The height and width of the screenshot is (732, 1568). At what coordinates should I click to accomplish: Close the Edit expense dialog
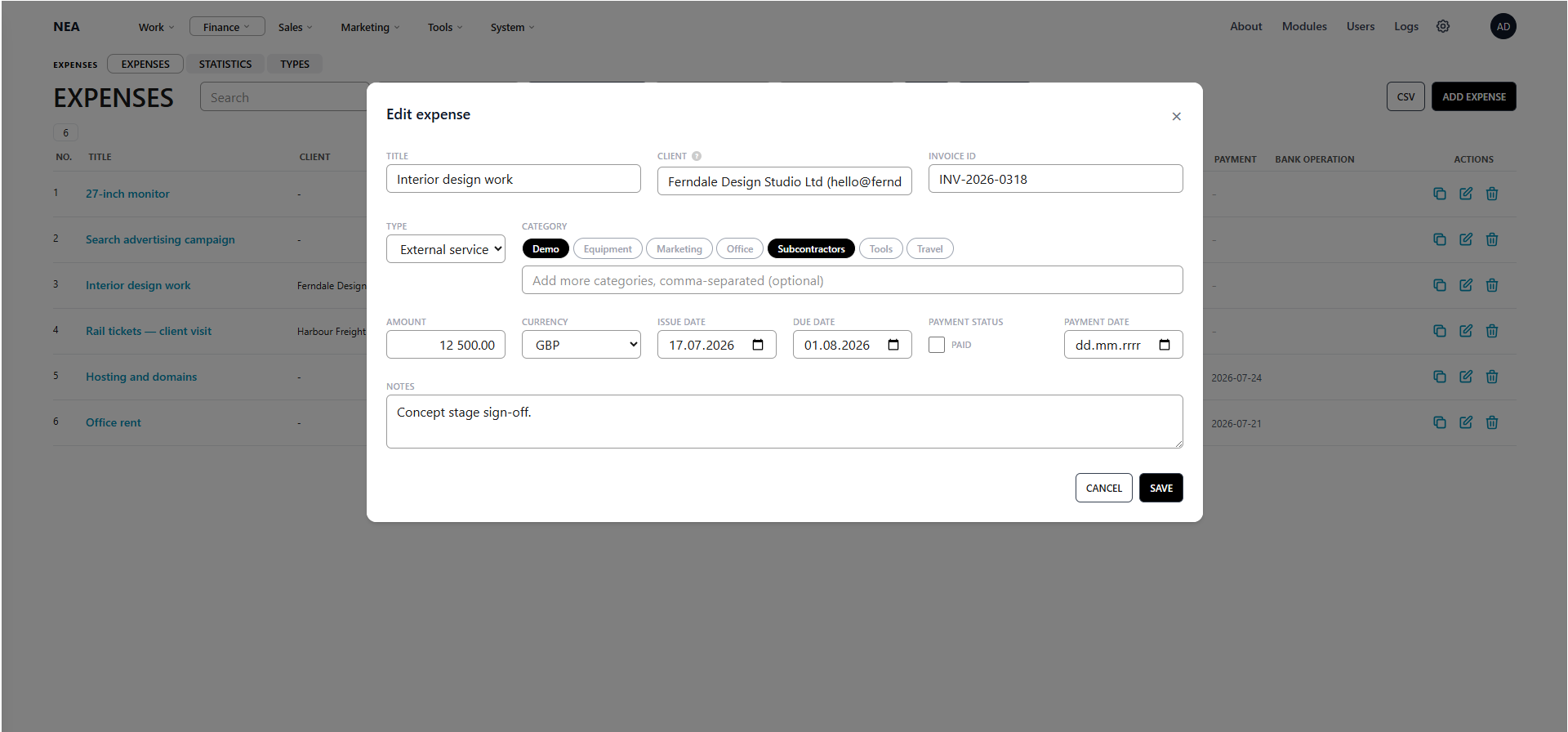pyautogui.click(x=1176, y=116)
